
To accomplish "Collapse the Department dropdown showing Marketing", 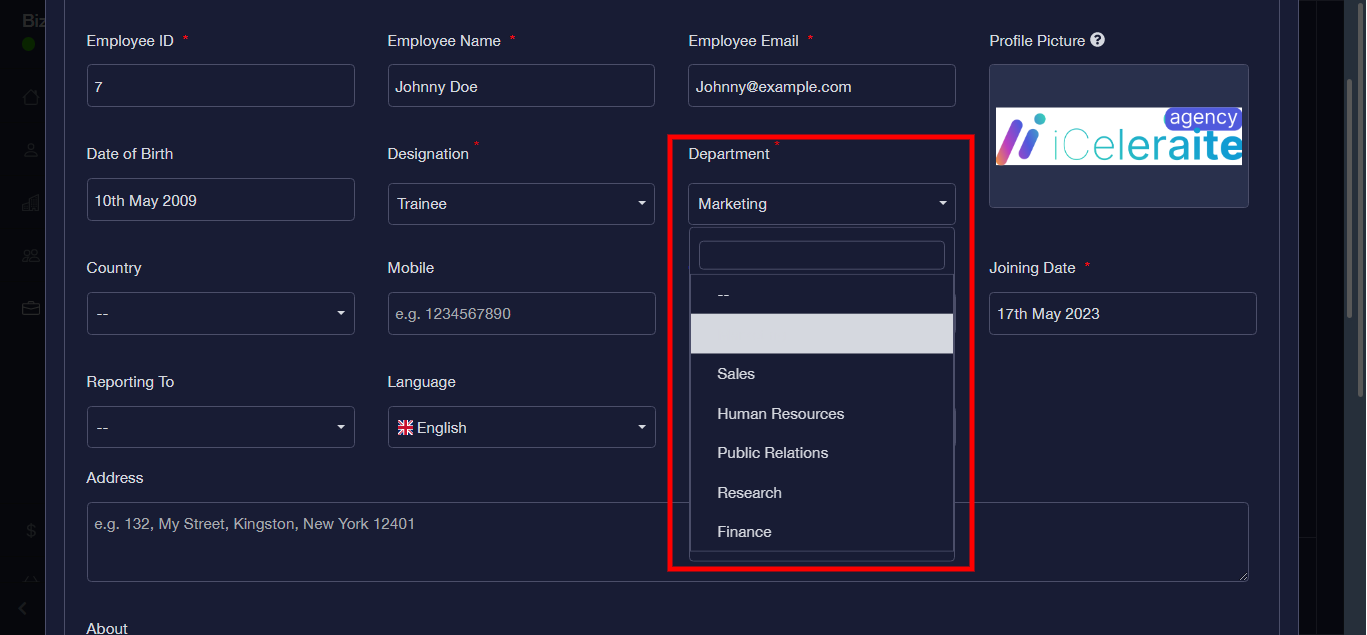I will coord(821,204).
